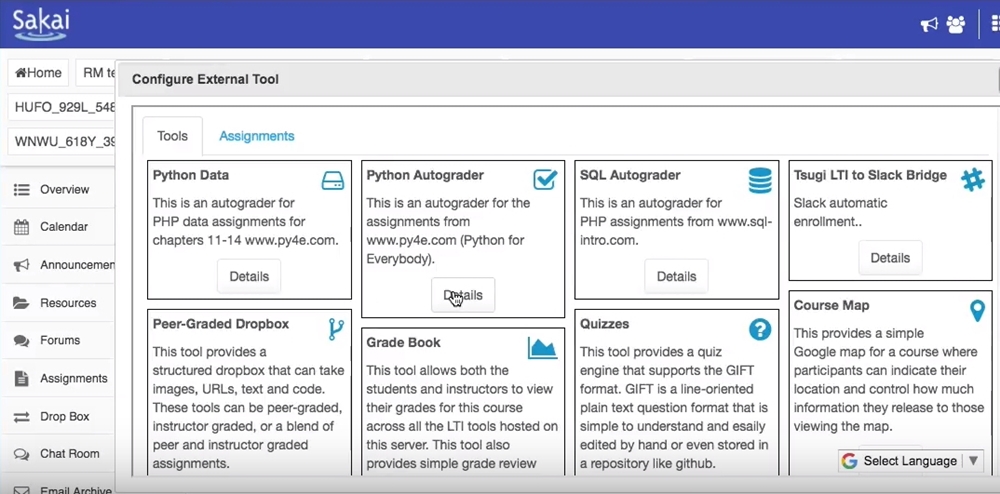
Task: Click the Grade Book chart icon
Action: click(x=543, y=348)
